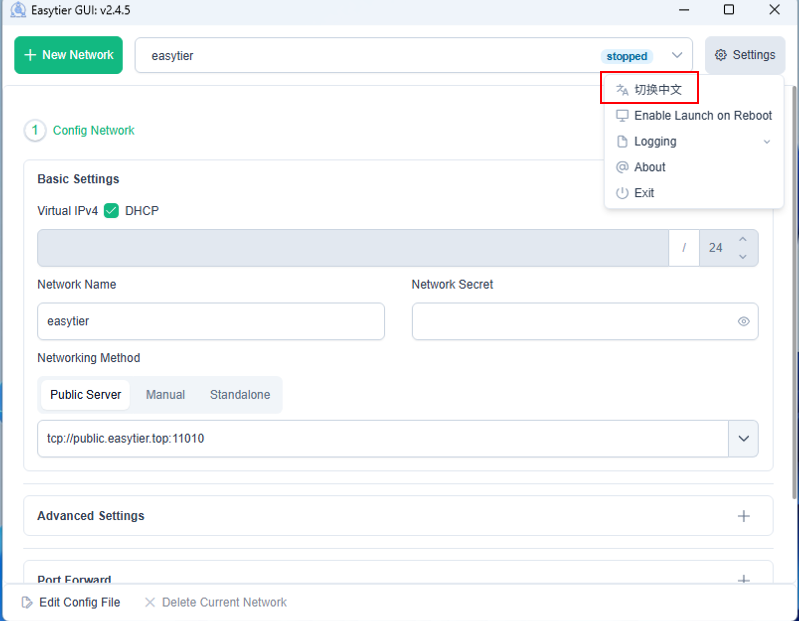Open the network selector dropdown arrow
The width and height of the screenshot is (799, 621).
677,55
